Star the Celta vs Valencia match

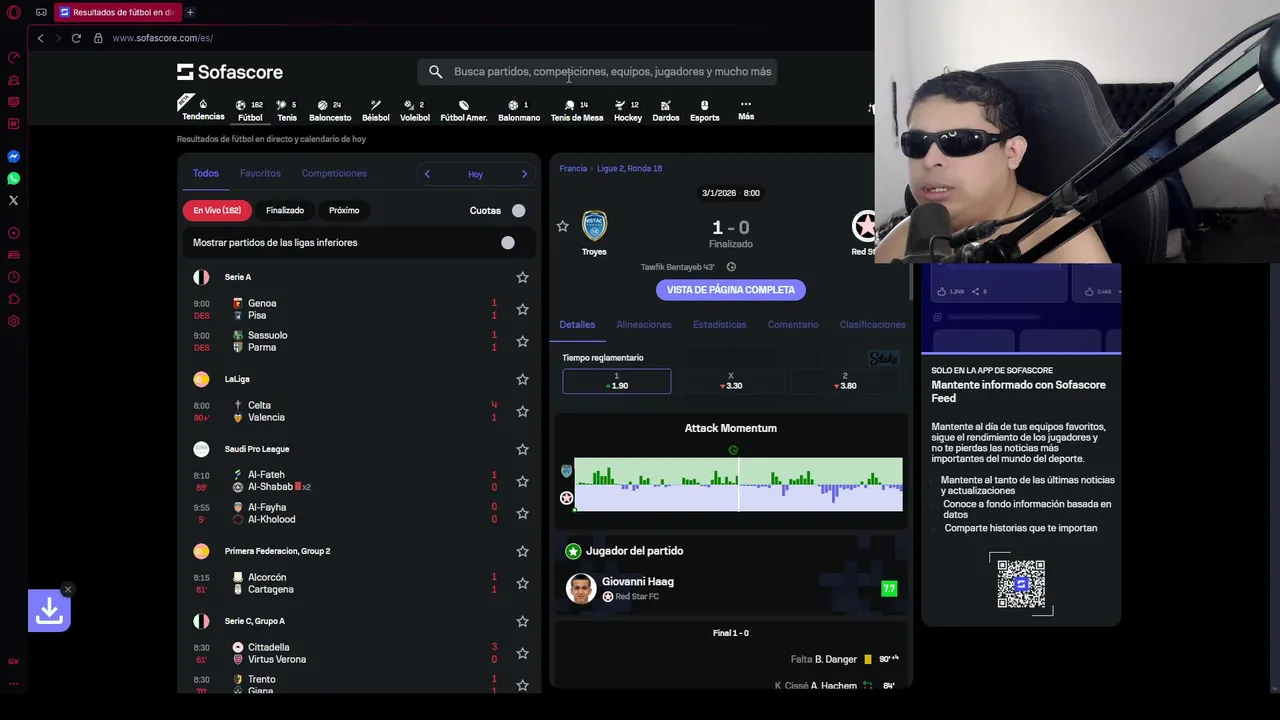(x=522, y=411)
